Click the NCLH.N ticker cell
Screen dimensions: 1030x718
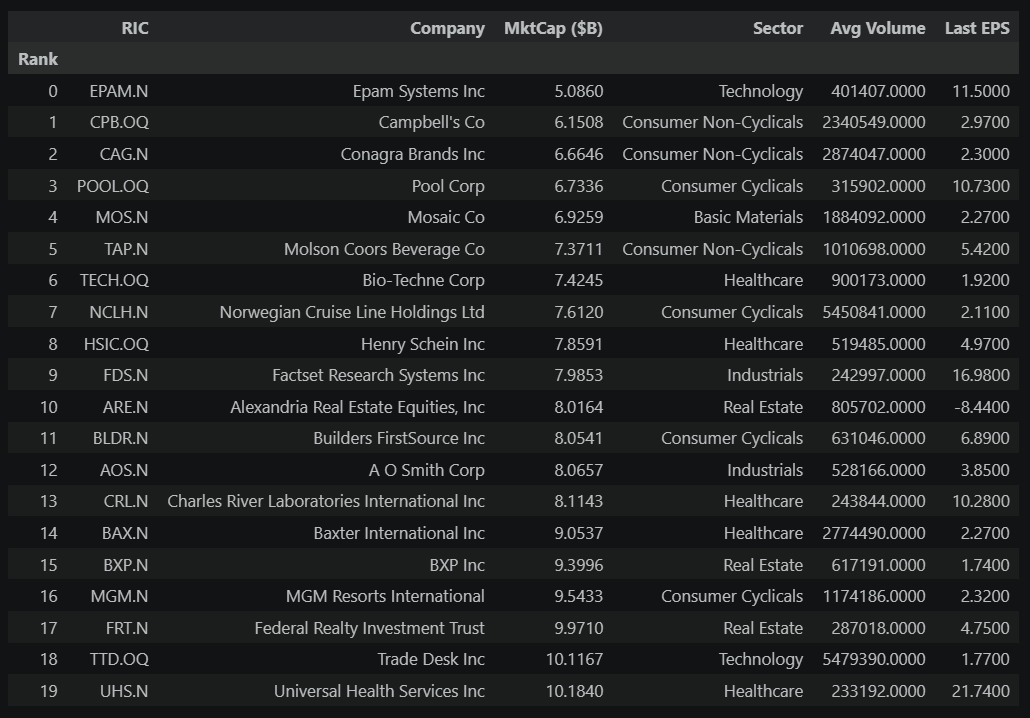(x=119, y=312)
